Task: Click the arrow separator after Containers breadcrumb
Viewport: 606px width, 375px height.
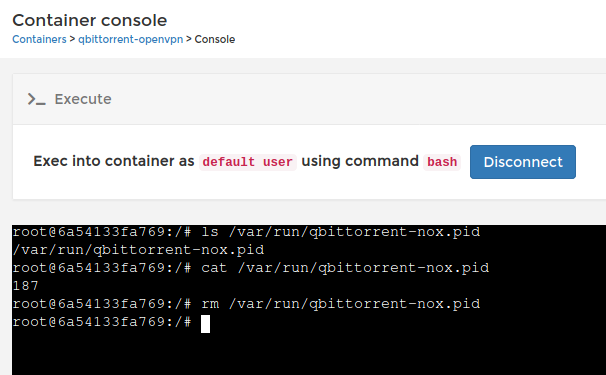Action: click(x=72, y=39)
